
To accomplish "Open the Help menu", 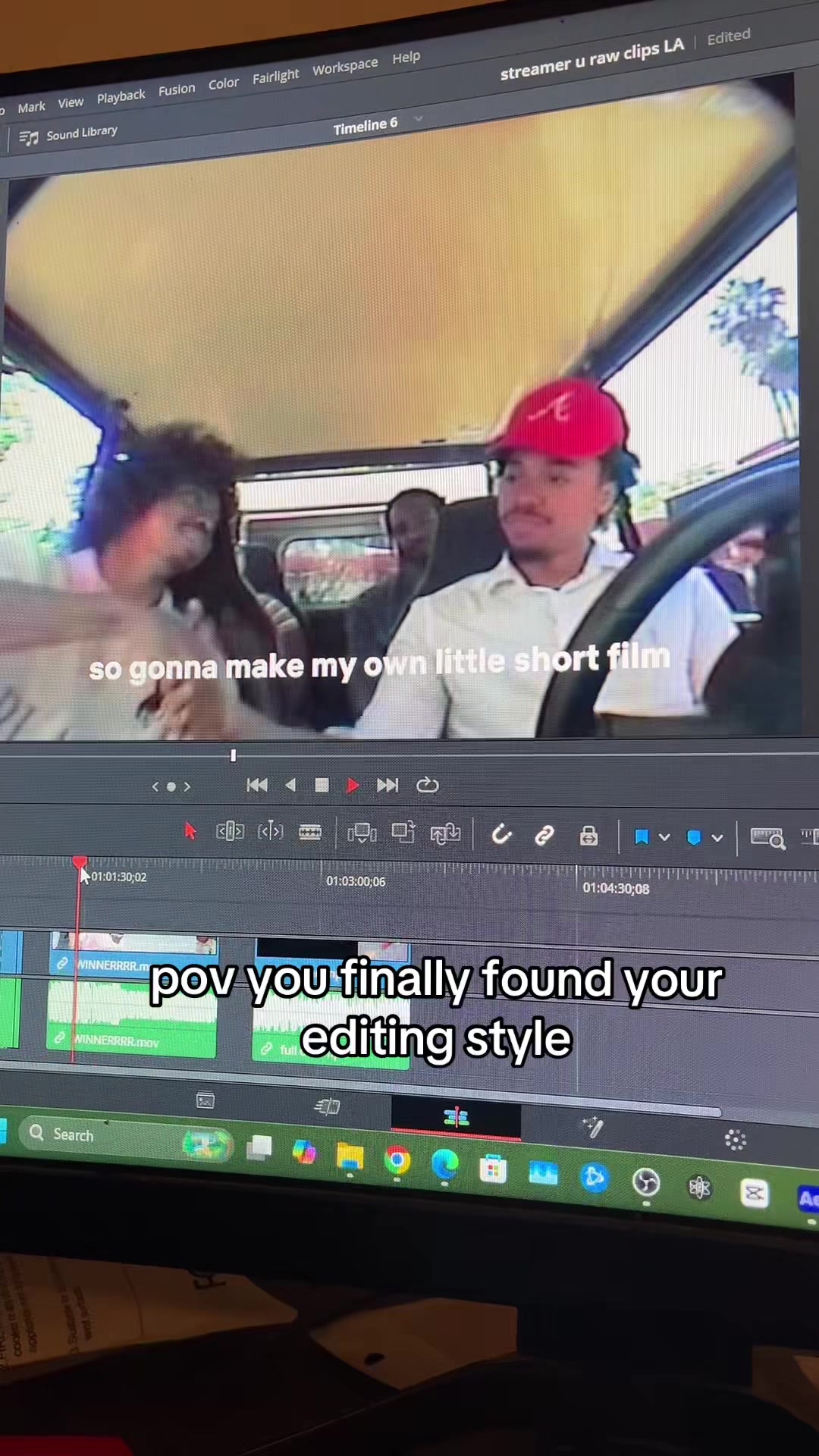I will [x=406, y=58].
